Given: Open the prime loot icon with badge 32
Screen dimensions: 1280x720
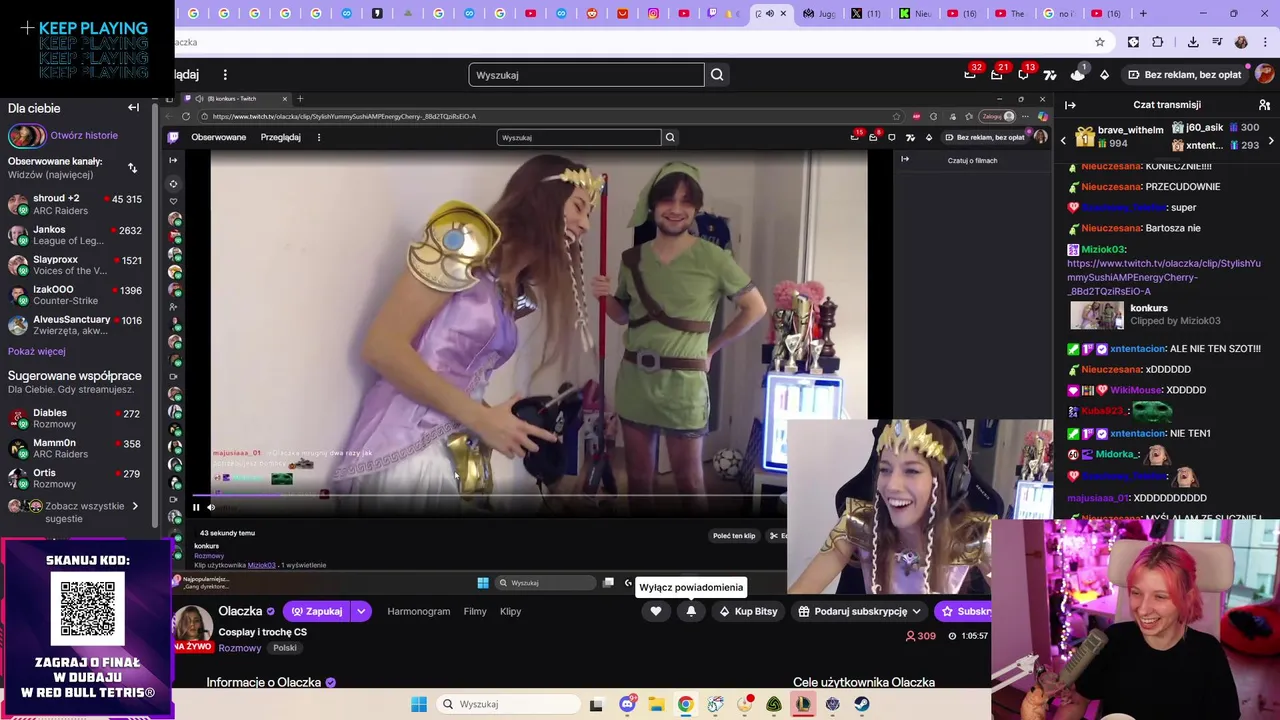Looking at the screenshot, I should [970, 74].
